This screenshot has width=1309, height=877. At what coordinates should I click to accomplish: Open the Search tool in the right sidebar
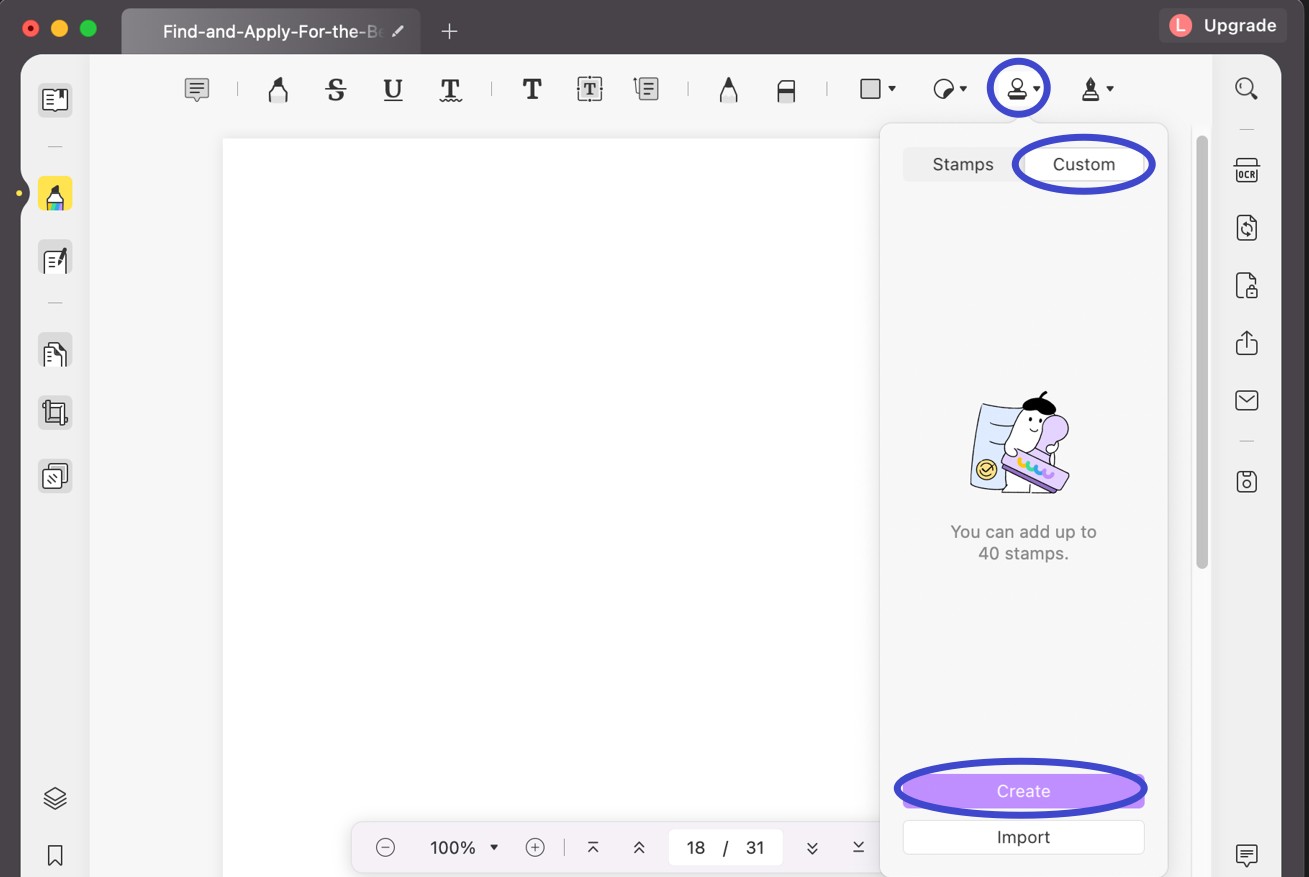pos(1246,88)
